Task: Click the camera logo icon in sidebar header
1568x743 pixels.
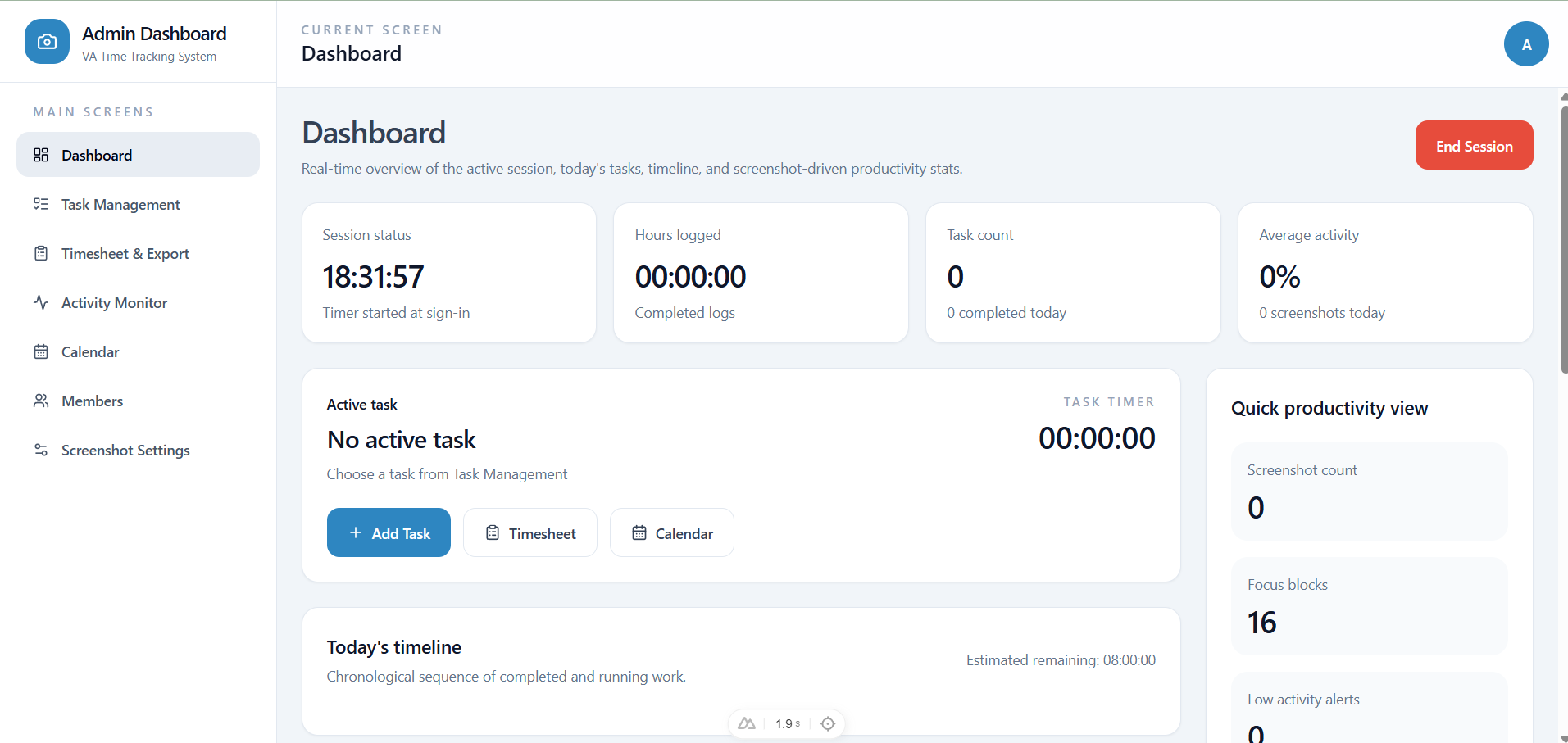Action: click(47, 42)
